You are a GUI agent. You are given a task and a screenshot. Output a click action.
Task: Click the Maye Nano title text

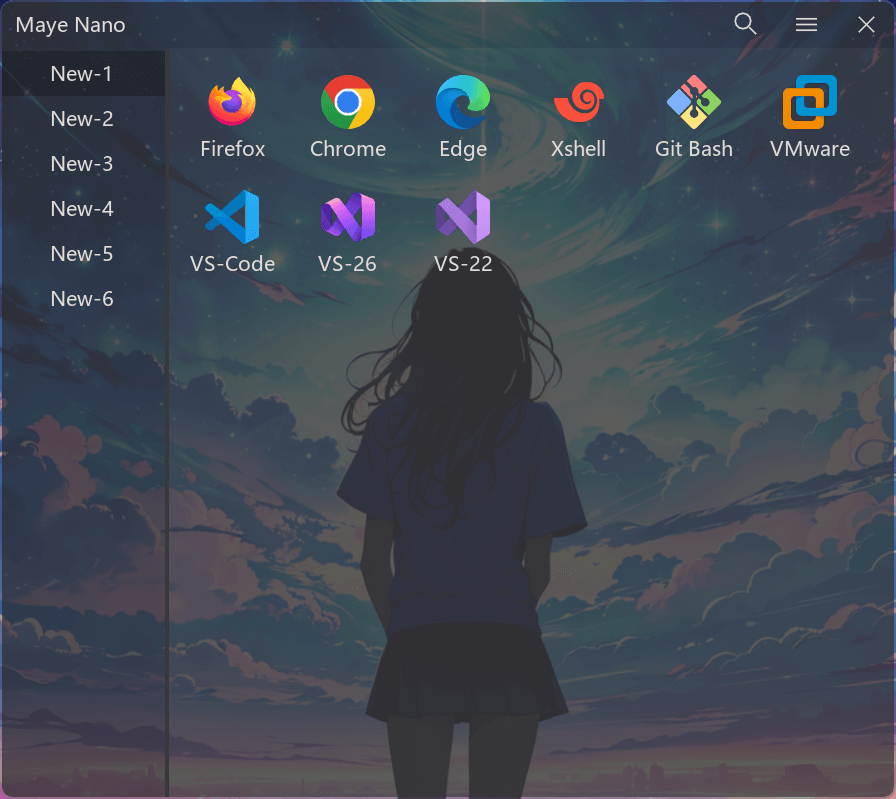click(x=69, y=24)
